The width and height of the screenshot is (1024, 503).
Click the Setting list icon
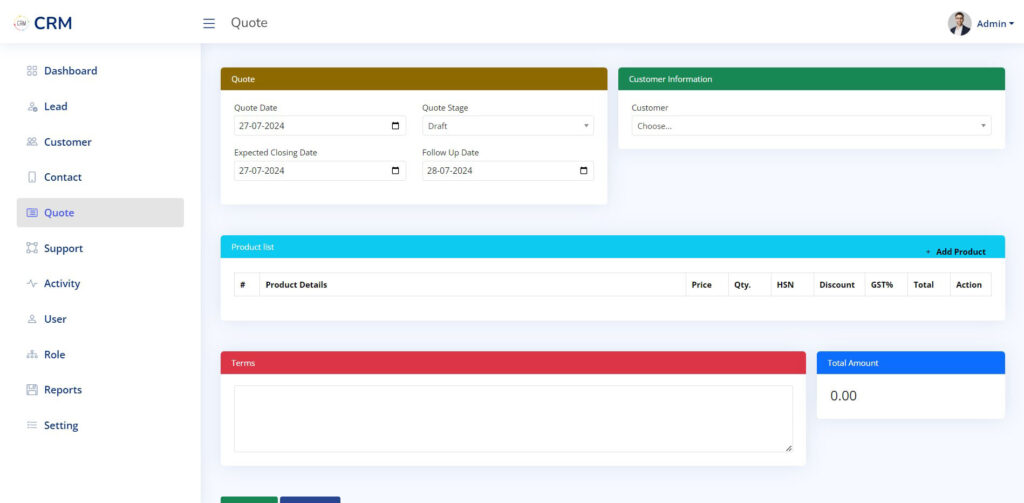pyautogui.click(x=32, y=425)
